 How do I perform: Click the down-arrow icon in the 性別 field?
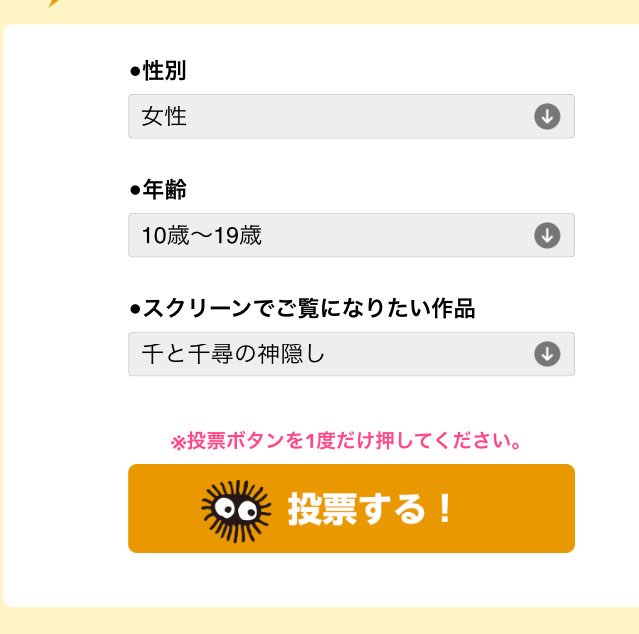[x=546, y=117]
